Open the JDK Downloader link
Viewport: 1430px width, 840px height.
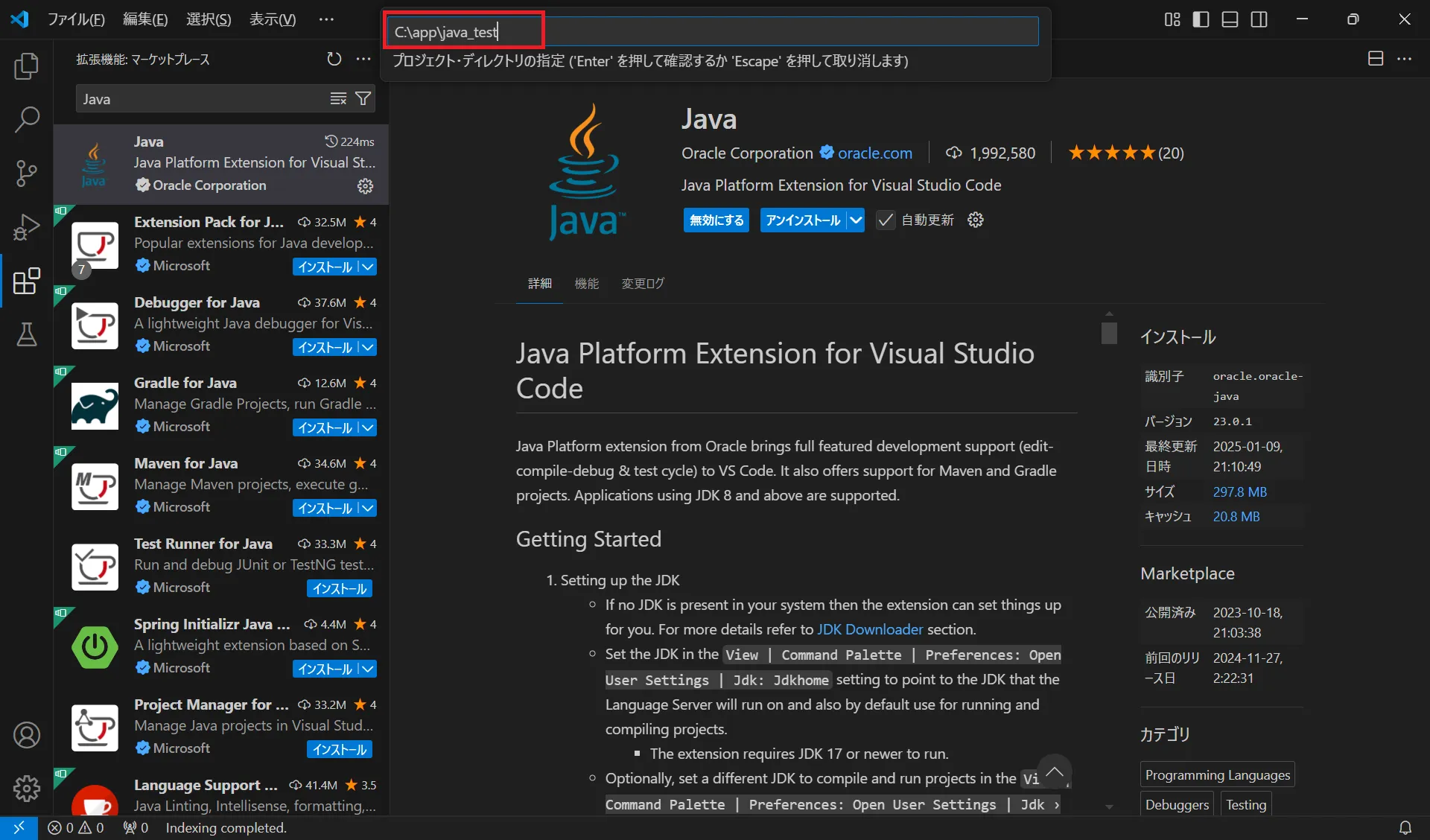[870, 629]
